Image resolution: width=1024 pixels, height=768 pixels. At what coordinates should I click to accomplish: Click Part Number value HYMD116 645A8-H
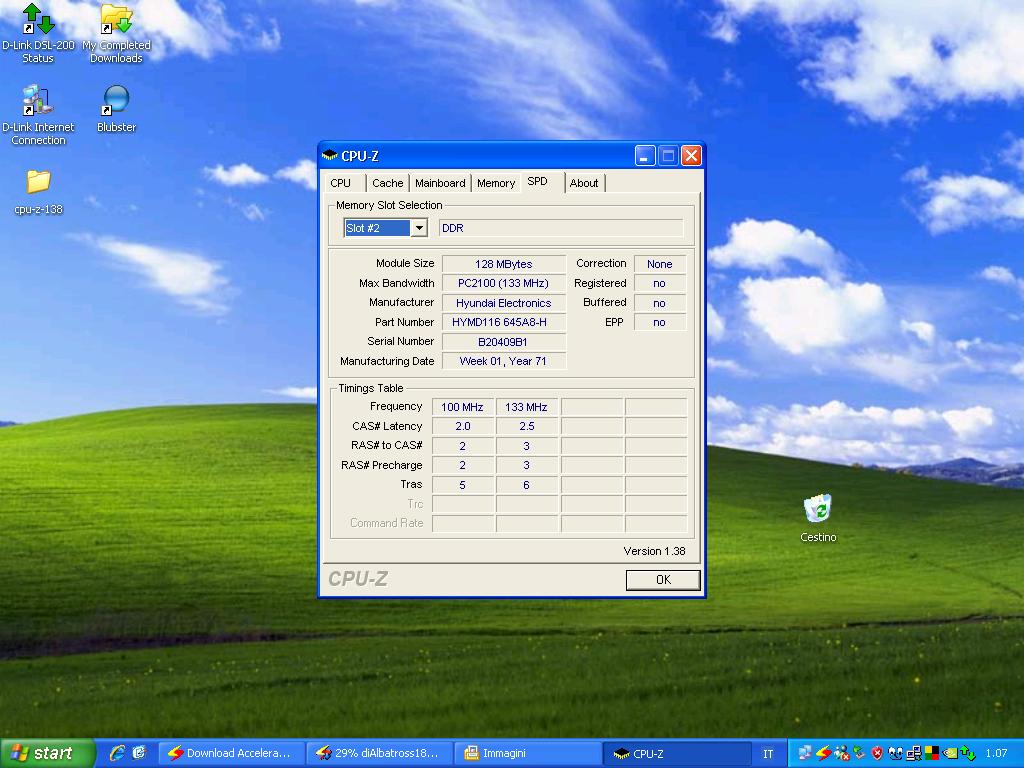coord(504,322)
